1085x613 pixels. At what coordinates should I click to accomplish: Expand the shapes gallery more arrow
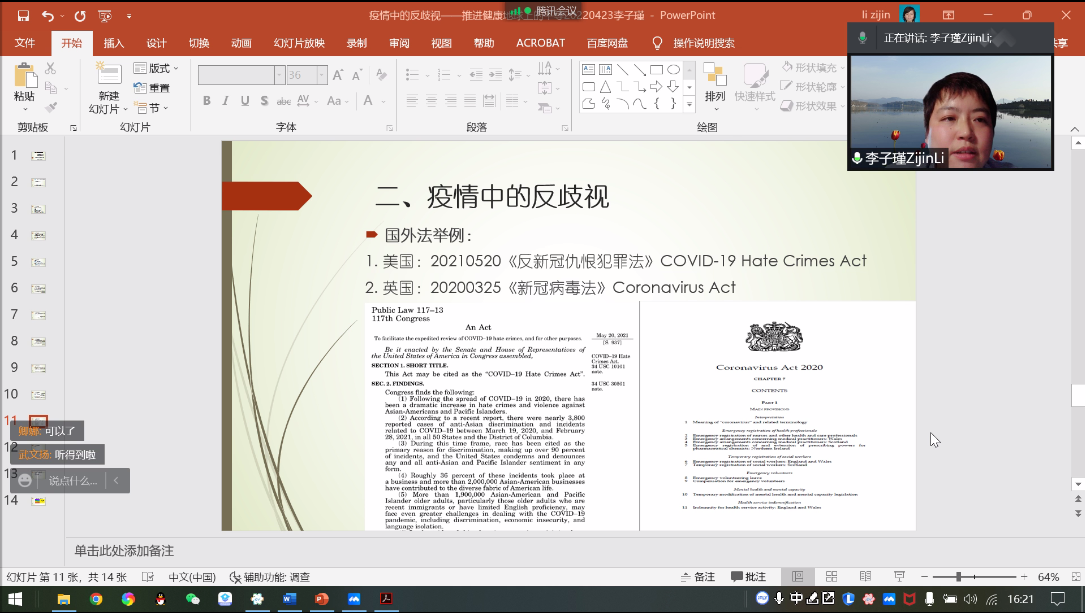pos(689,105)
